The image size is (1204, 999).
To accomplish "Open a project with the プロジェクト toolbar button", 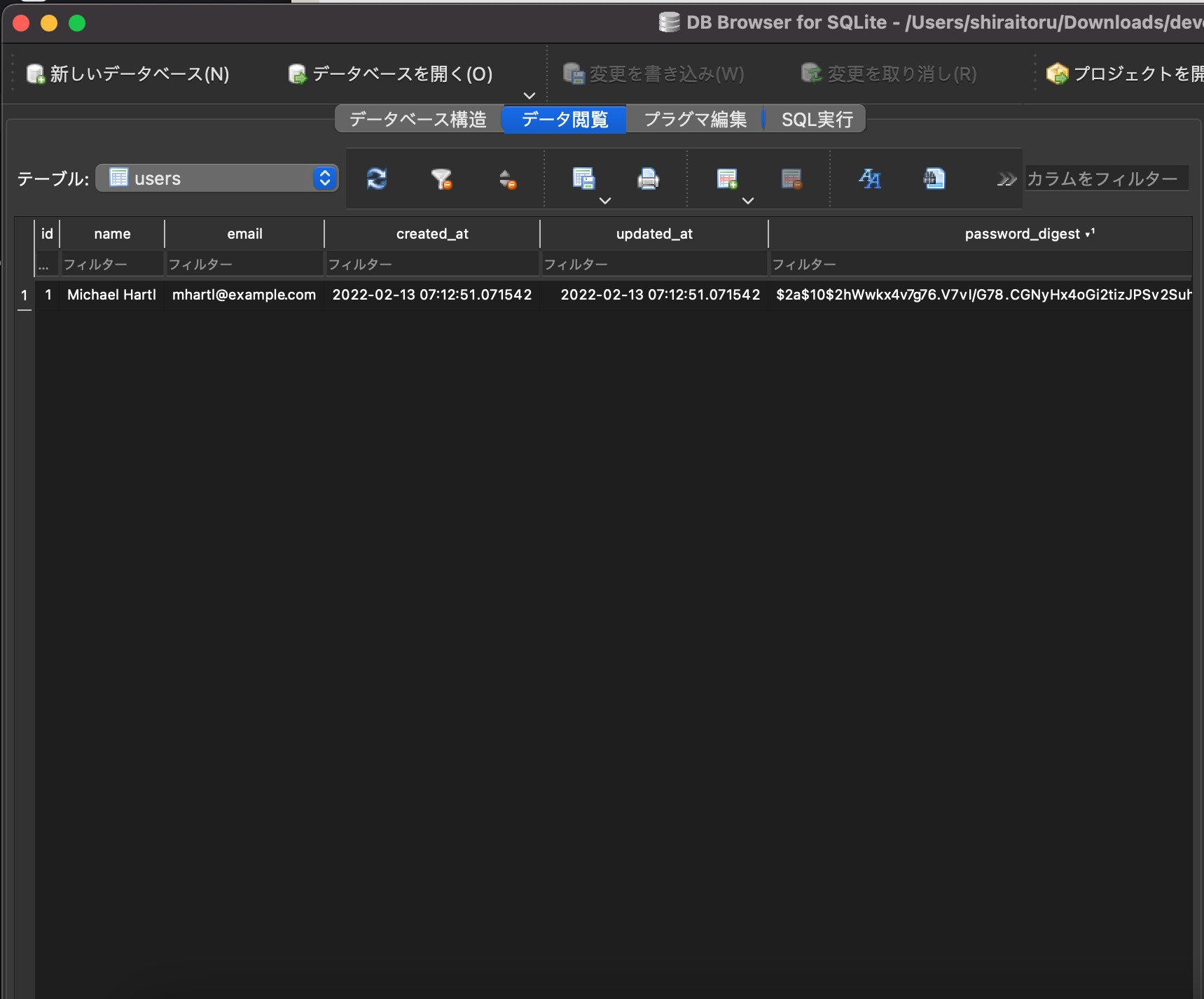I will (1124, 74).
